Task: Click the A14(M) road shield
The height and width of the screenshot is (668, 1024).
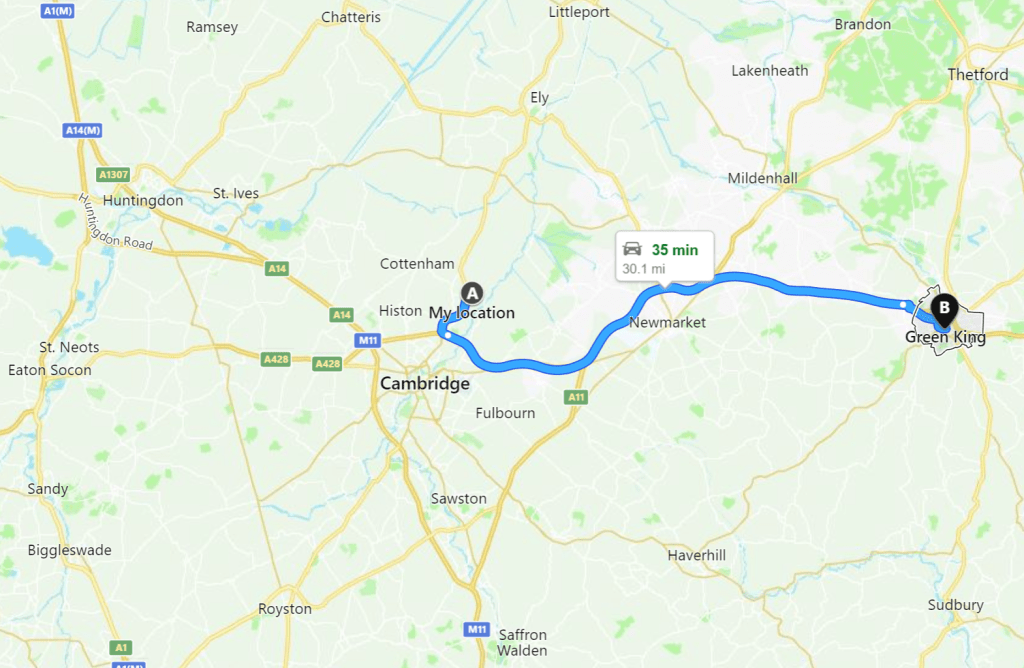Action: 83,130
